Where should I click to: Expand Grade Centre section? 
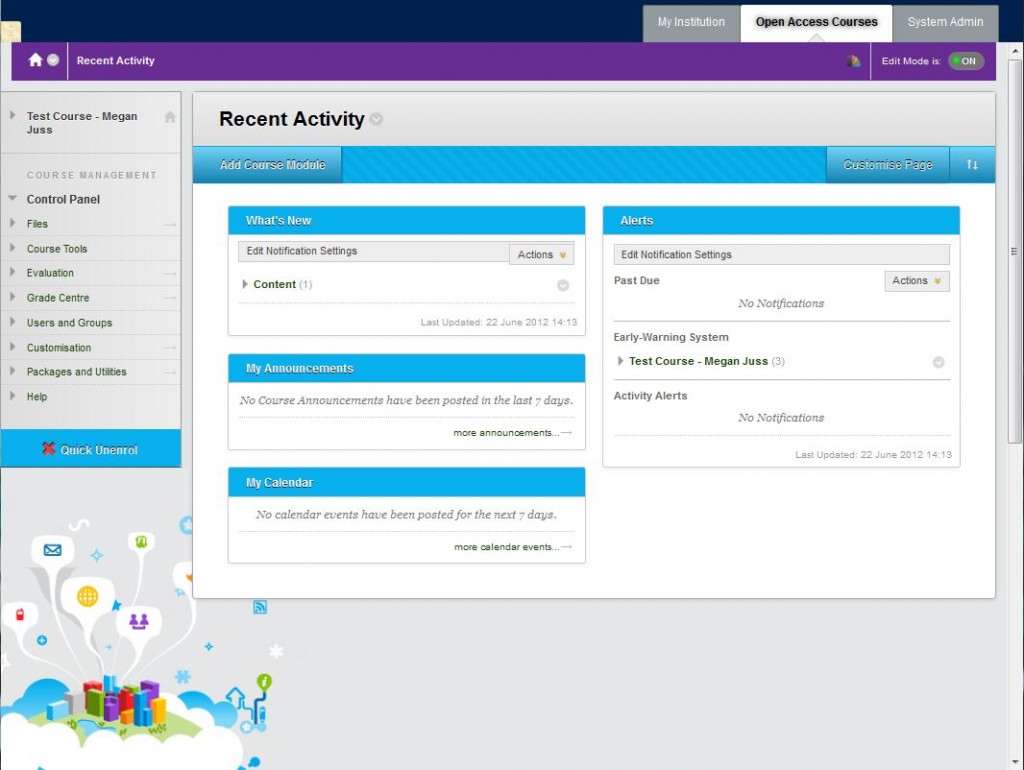(x=12, y=297)
